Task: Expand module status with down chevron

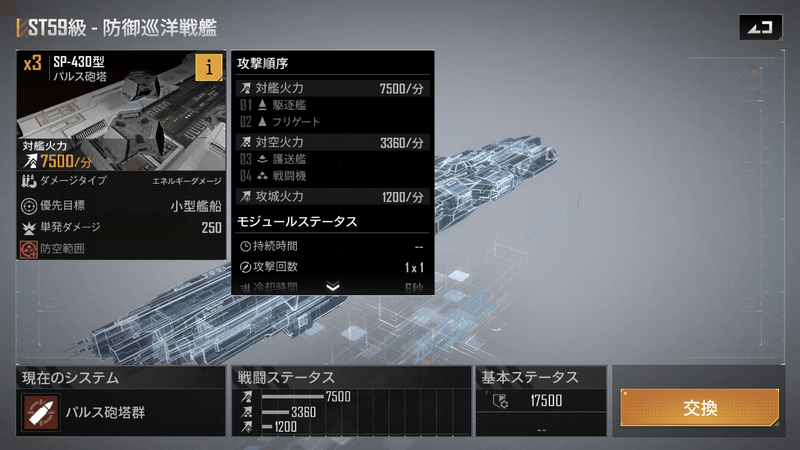Action: [333, 287]
